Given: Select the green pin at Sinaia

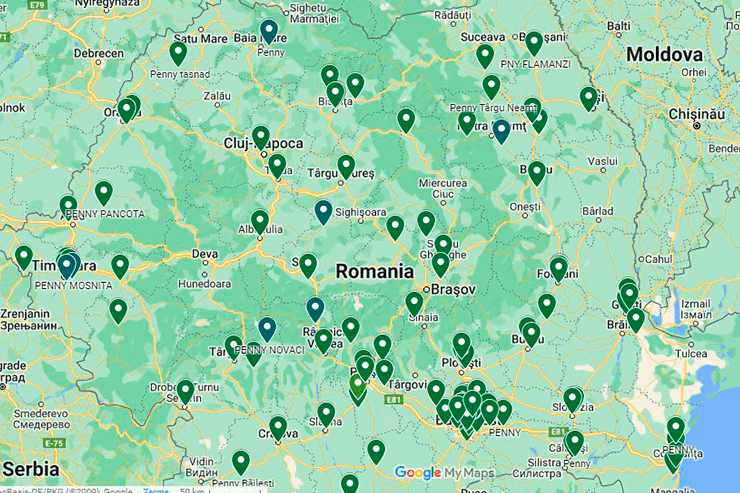Looking at the screenshot, I should click(x=414, y=304).
